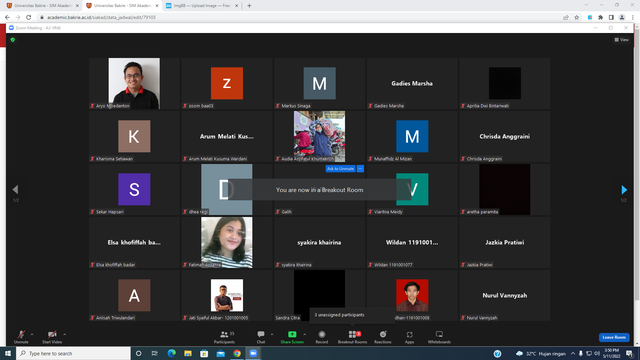Click Anisah Triwulandari's A avatar
Screen dimensions: 640x360
pos(134,296)
